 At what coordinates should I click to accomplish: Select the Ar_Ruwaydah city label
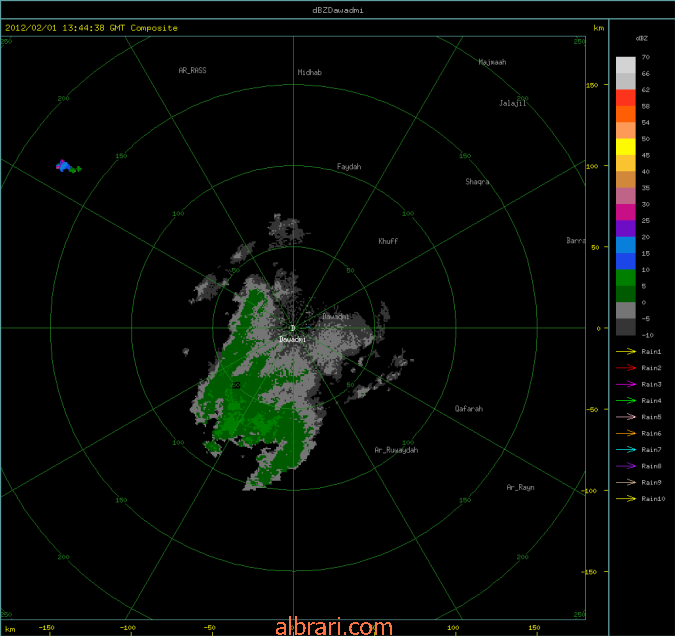pyautogui.click(x=396, y=450)
